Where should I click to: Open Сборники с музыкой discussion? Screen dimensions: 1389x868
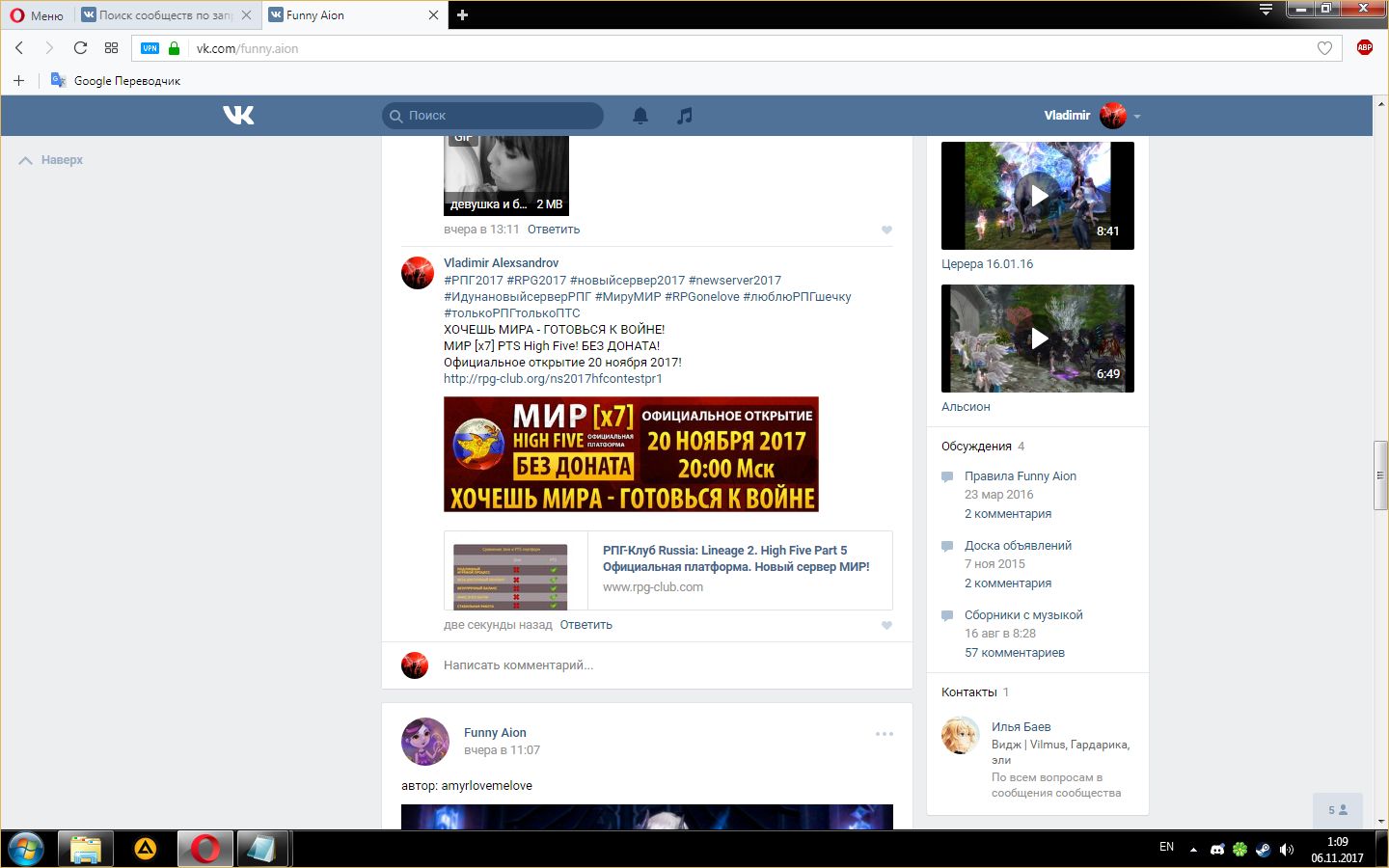coord(1023,615)
